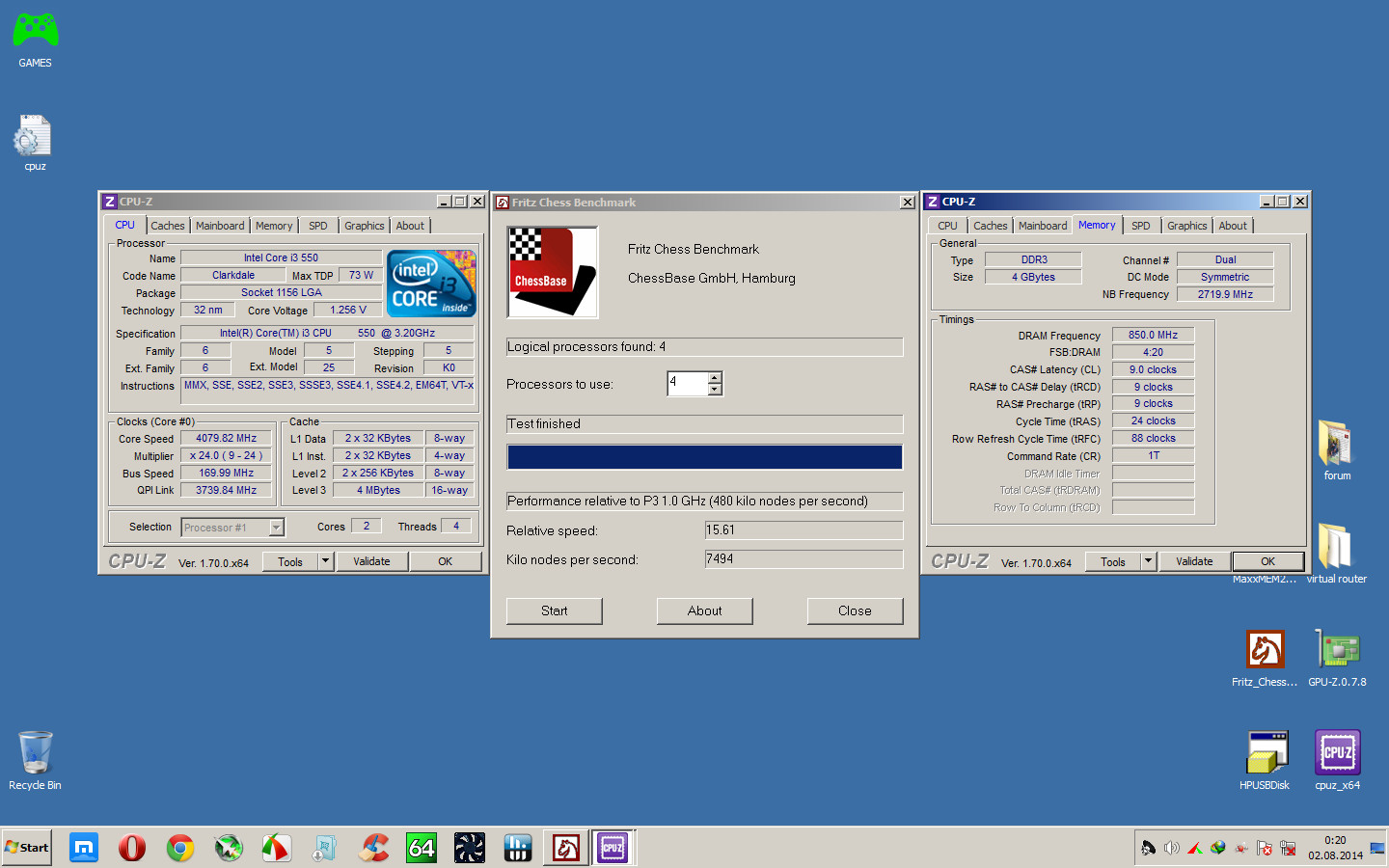
Task: Open the GPU-Z.0.7.8 desktop icon
Action: [1337, 652]
